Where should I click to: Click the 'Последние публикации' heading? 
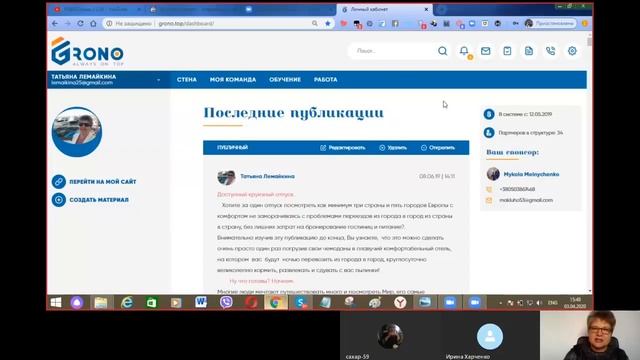[x=293, y=113]
